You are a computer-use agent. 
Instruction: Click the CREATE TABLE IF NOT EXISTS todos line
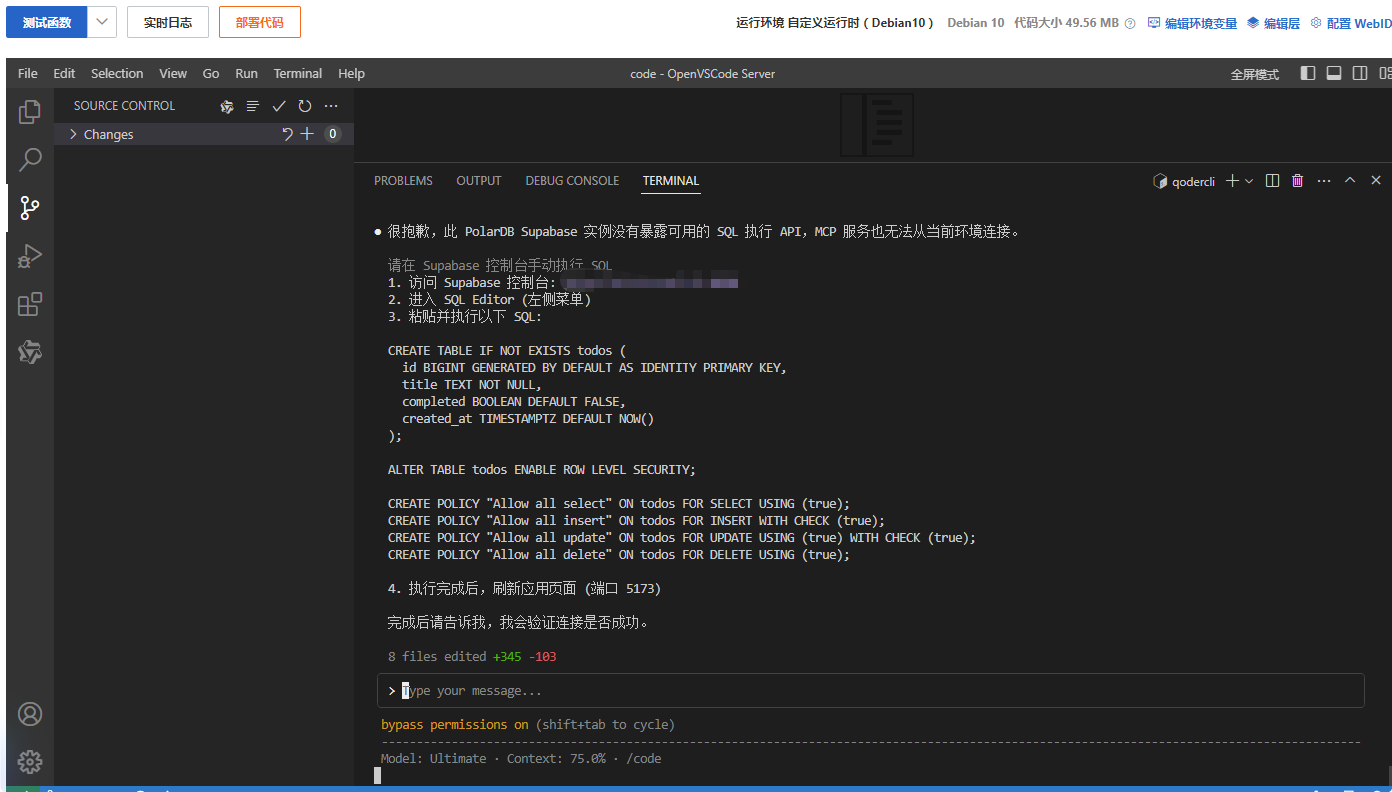click(x=506, y=351)
